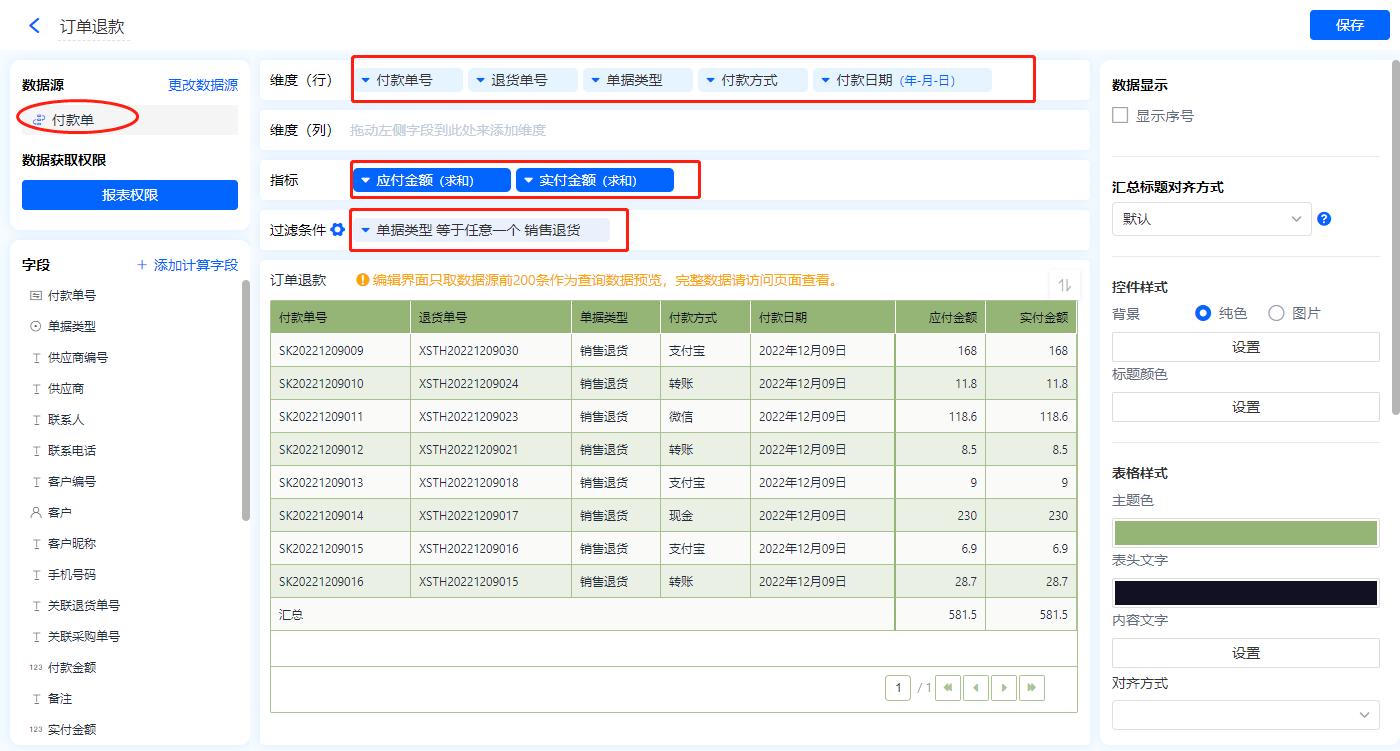
Task: Click the sort toggle icon above table
Action: pos(1064,285)
